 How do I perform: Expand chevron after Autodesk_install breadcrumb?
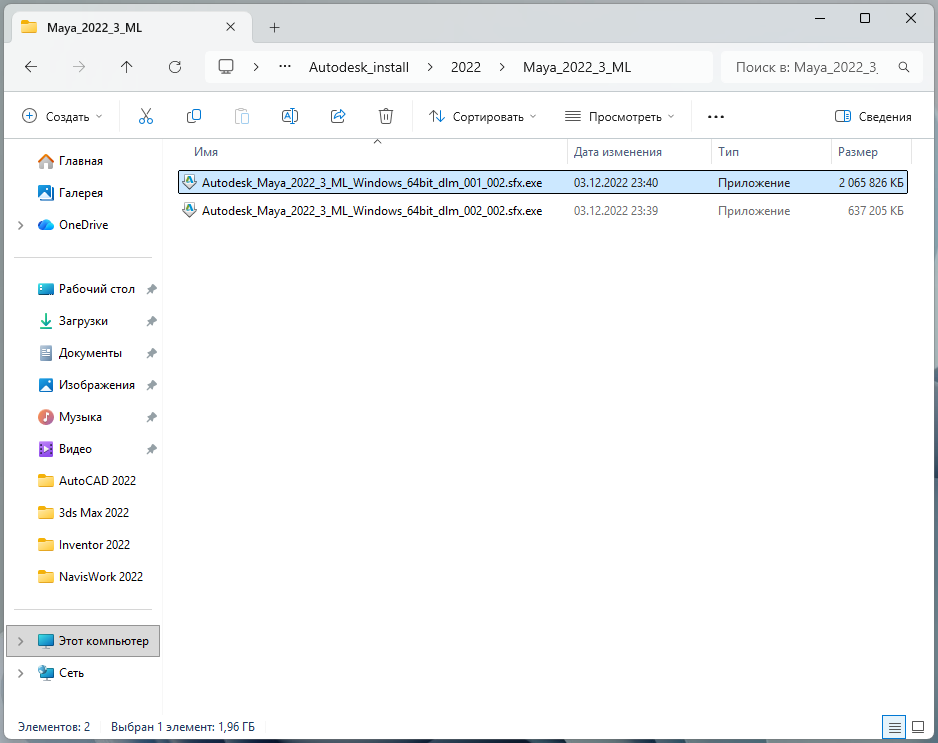point(430,67)
